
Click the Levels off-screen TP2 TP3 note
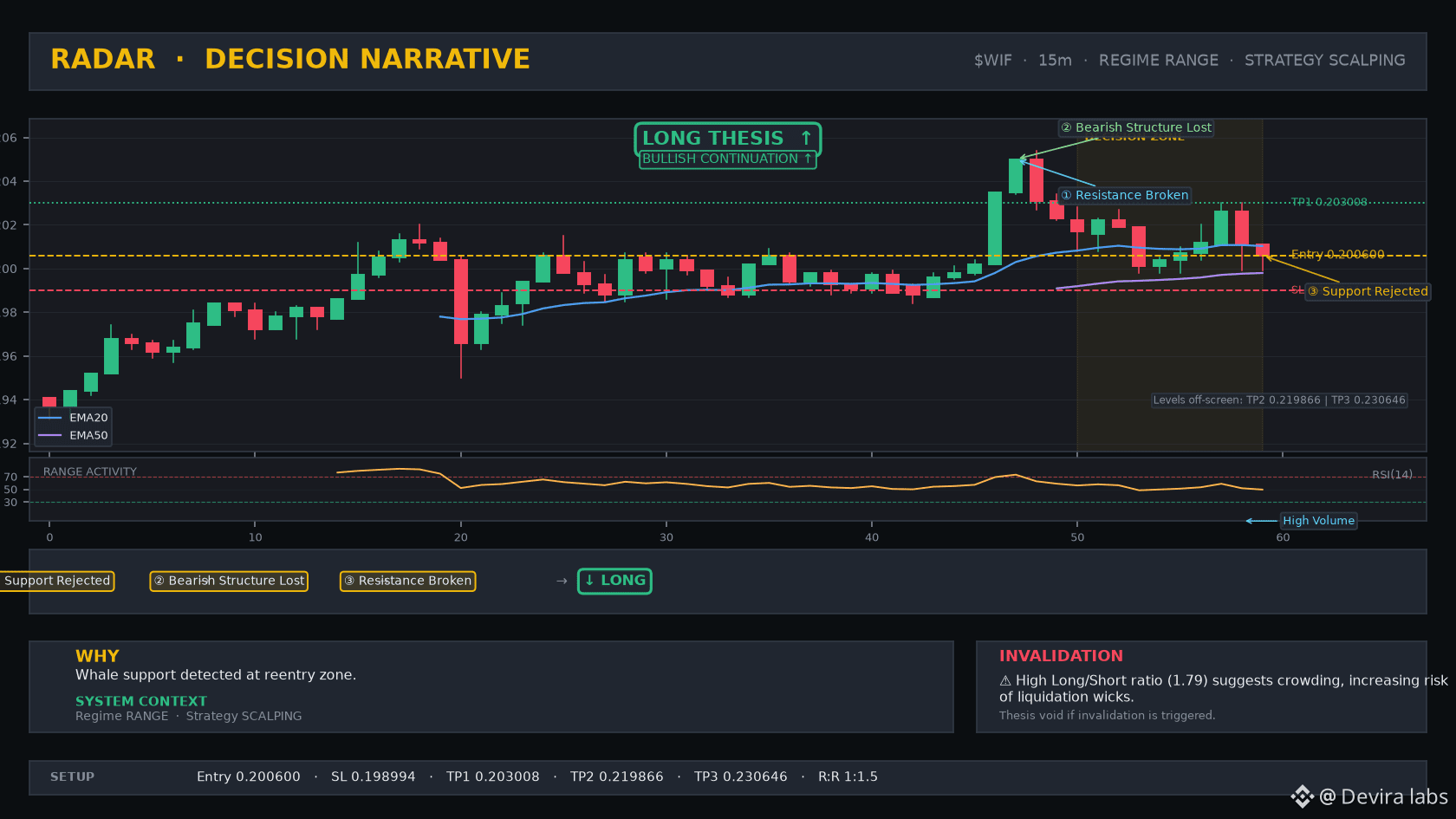click(x=1279, y=400)
